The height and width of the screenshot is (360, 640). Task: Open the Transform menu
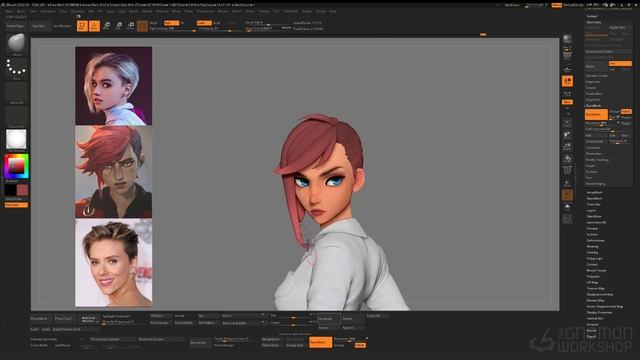coord(291,11)
